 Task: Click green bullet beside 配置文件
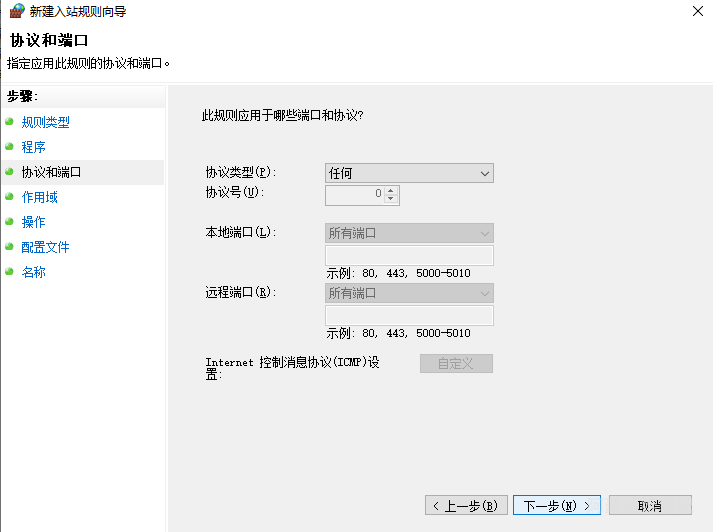click(x=9, y=246)
